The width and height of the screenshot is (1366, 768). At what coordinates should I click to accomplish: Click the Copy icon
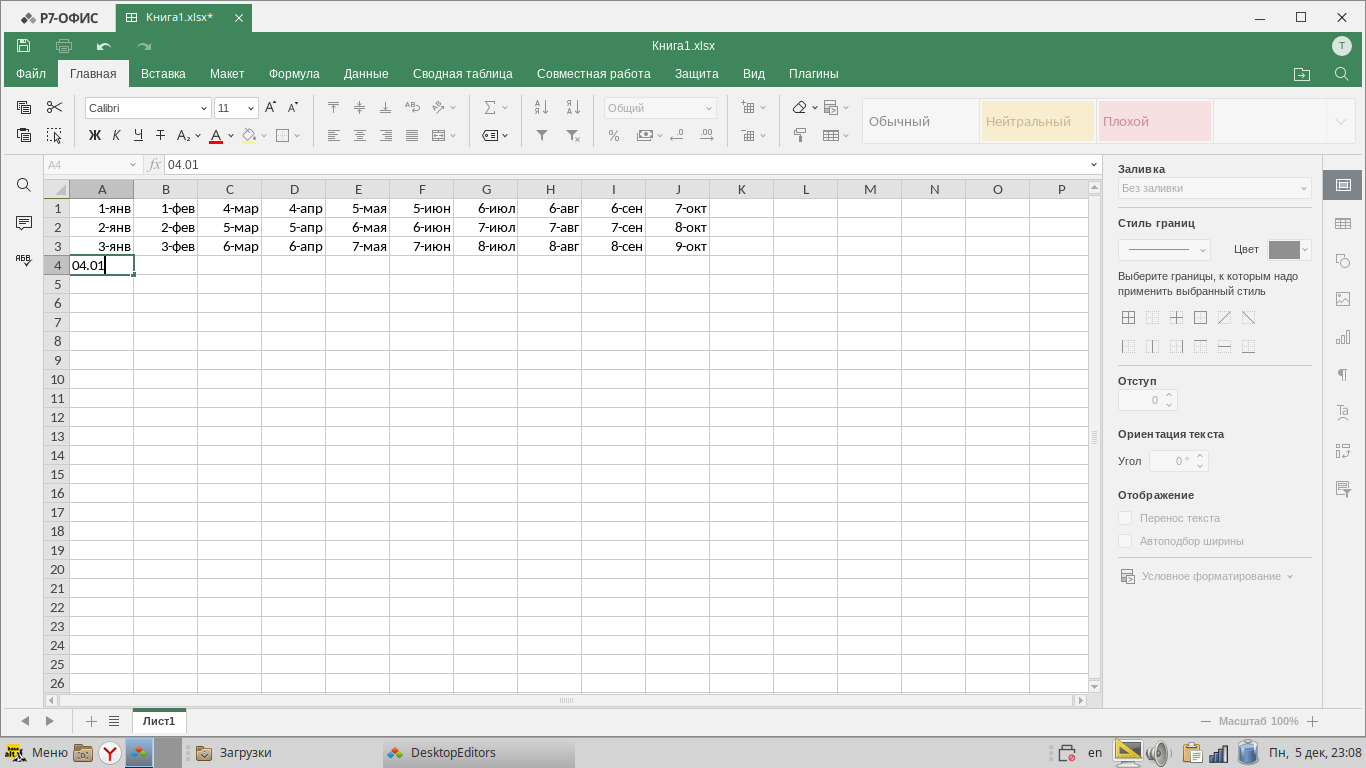click(x=24, y=107)
